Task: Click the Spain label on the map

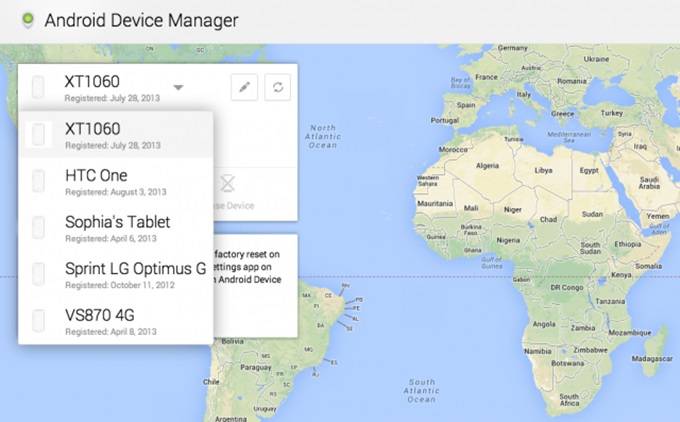Action: [x=466, y=105]
